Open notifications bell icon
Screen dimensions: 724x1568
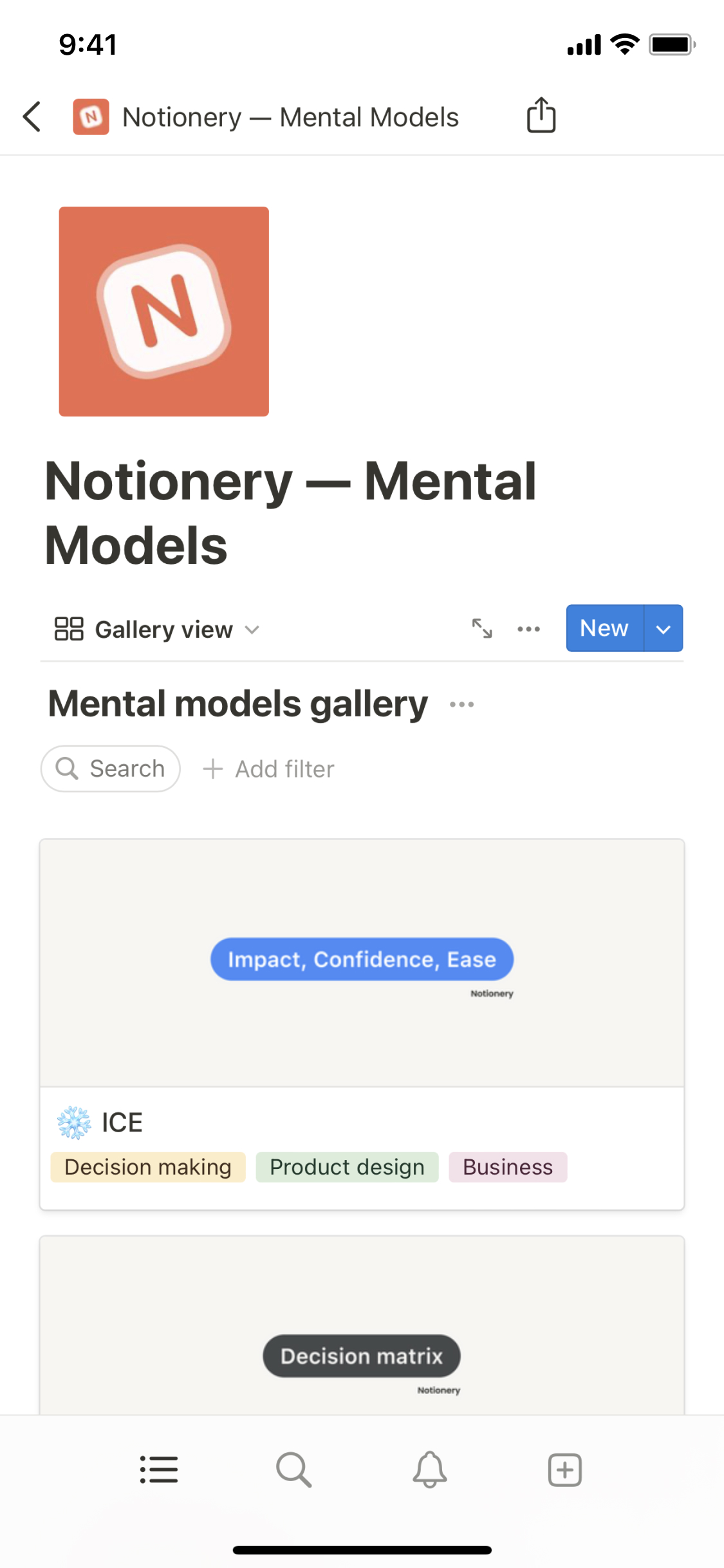429,1470
